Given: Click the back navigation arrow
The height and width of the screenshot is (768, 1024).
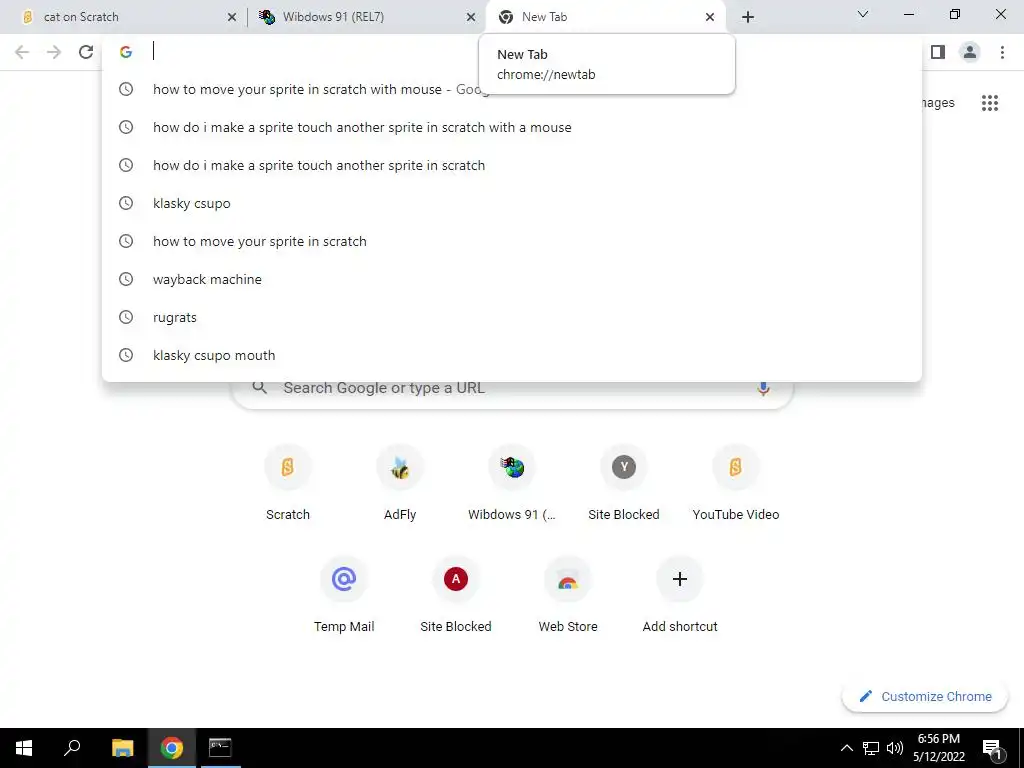Looking at the screenshot, I should [x=22, y=52].
